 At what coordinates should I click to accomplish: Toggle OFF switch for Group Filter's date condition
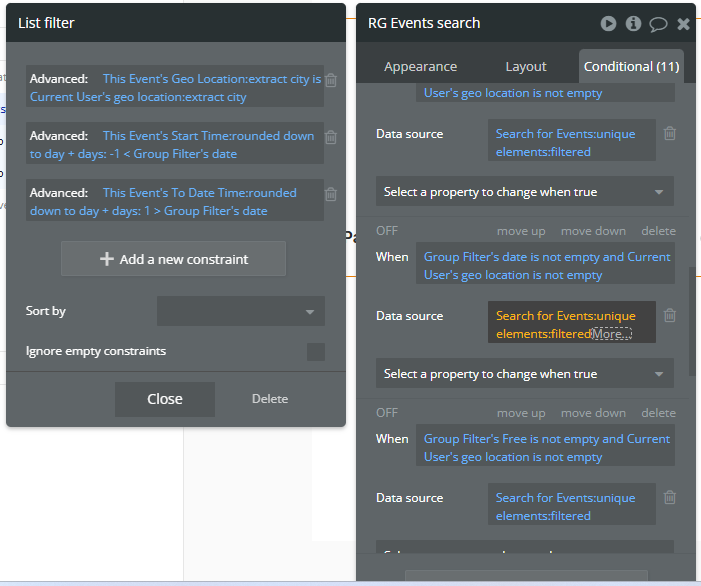click(x=387, y=231)
